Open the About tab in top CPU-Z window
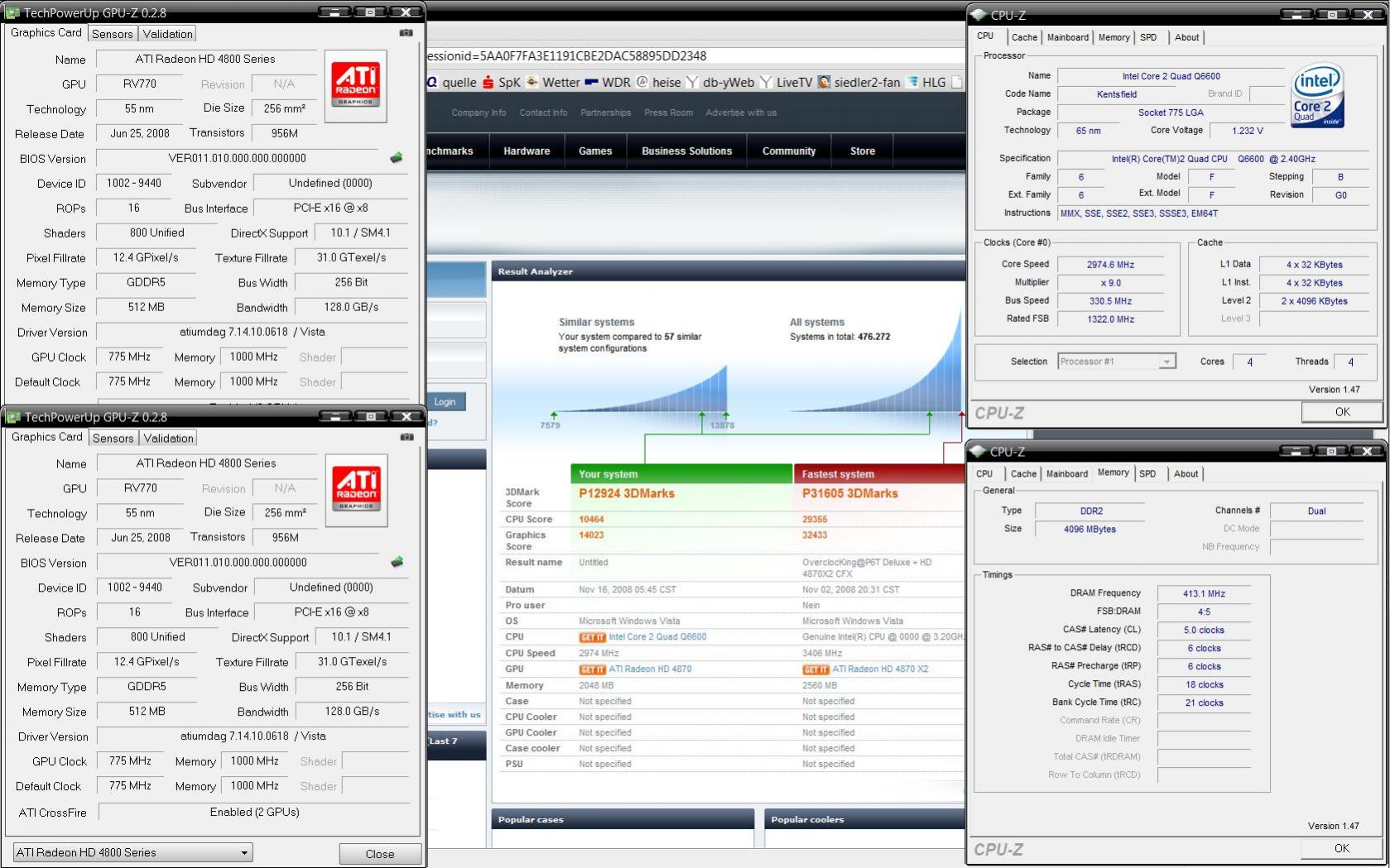The width and height of the screenshot is (1390, 868). pyautogui.click(x=1186, y=37)
